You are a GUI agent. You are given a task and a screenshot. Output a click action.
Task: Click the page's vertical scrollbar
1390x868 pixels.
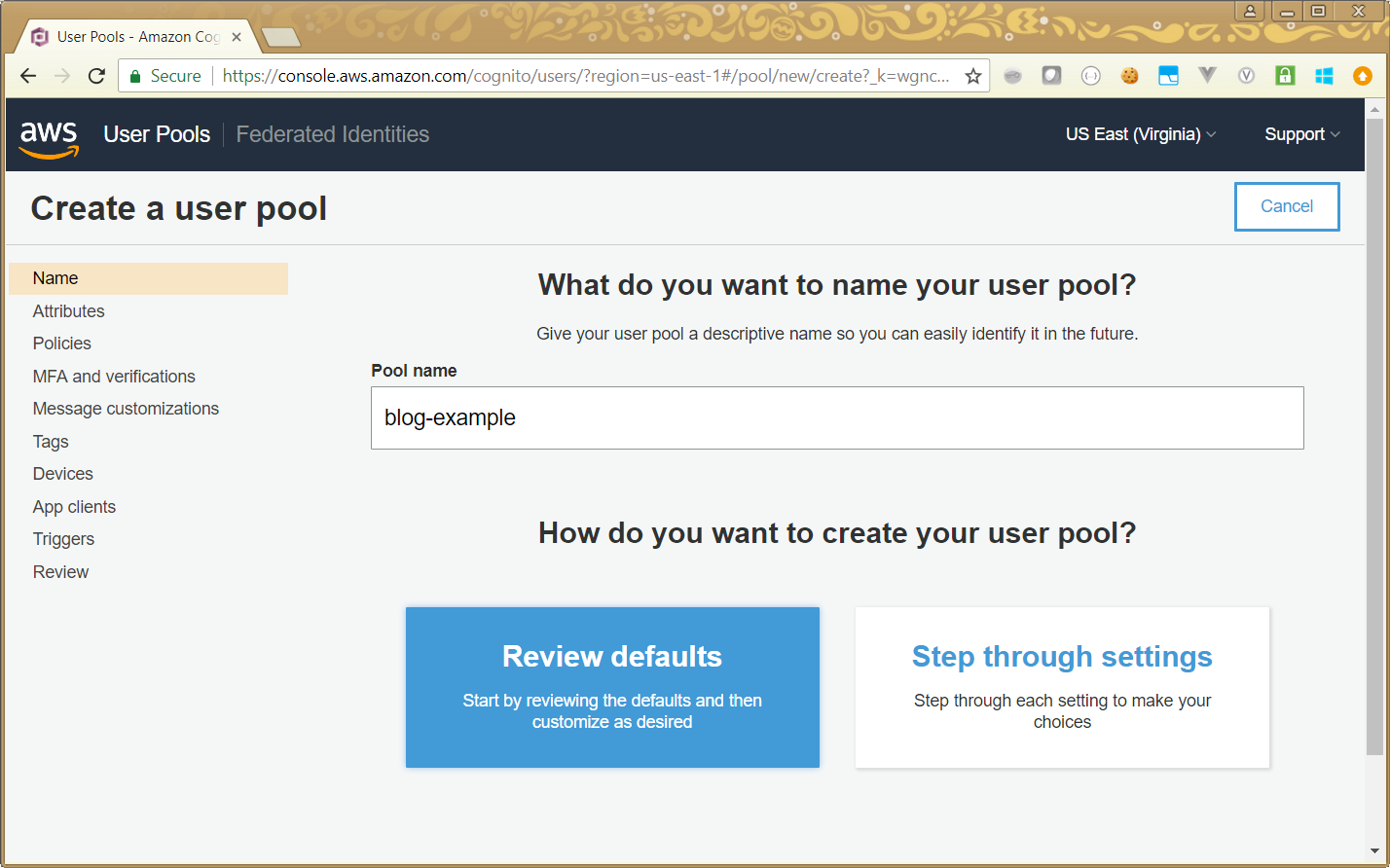click(1373, 438)
